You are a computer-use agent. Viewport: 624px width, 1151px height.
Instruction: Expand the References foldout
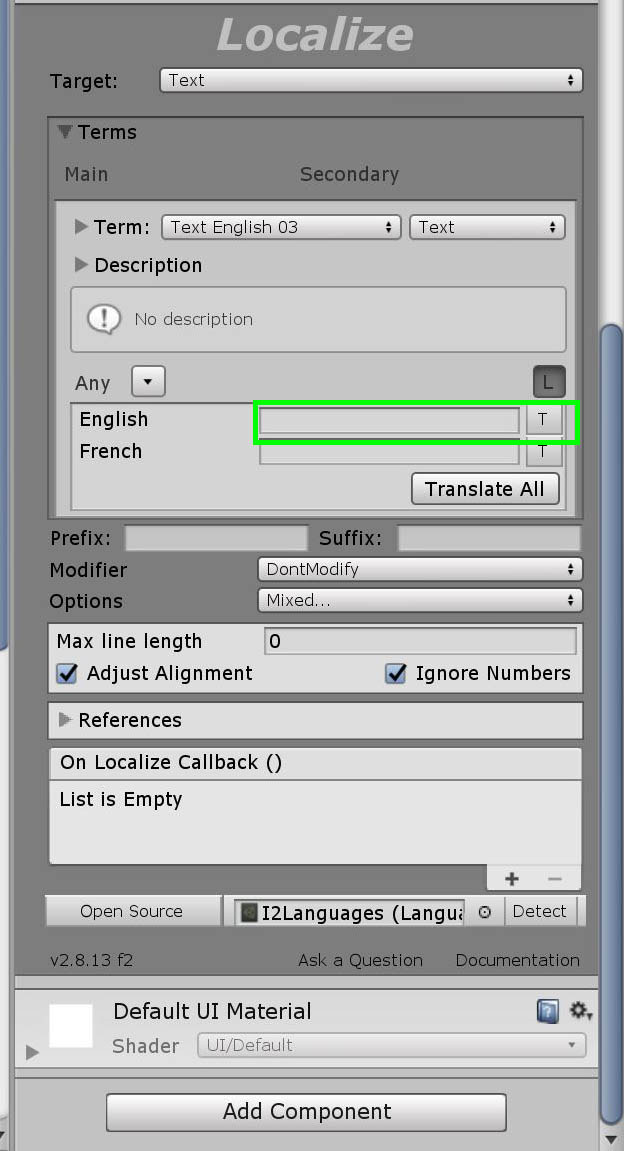click(x=66, y=720)
